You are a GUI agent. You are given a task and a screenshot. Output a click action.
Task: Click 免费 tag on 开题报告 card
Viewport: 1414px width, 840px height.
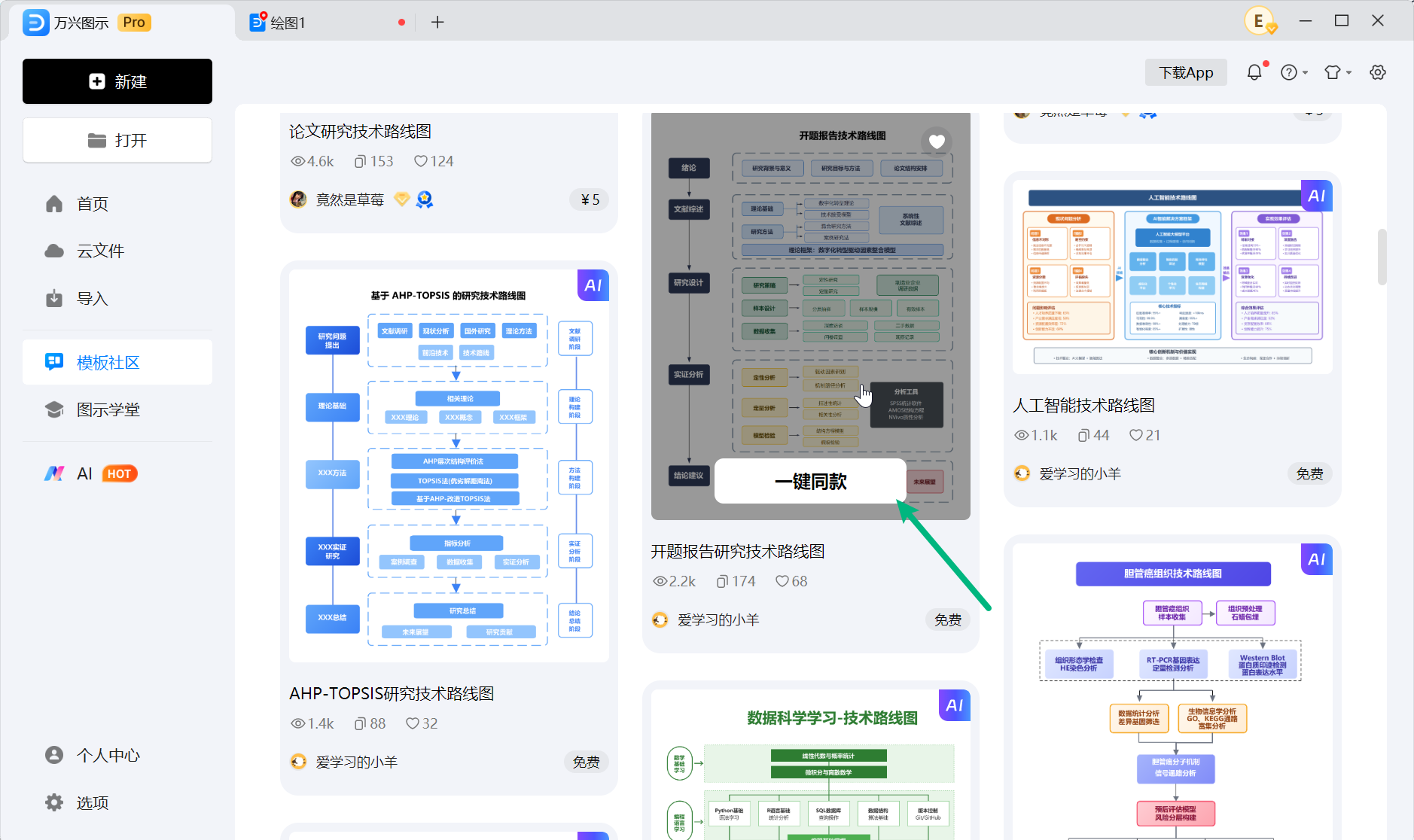point(948,619)
